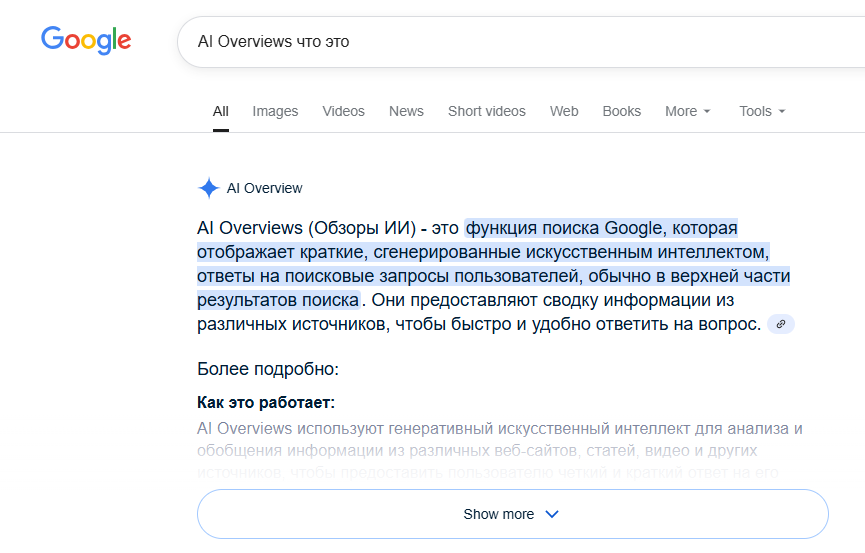The image size is (865, 553).
Task: Switch to the Videos tab
Action: (x=343, y=111)
